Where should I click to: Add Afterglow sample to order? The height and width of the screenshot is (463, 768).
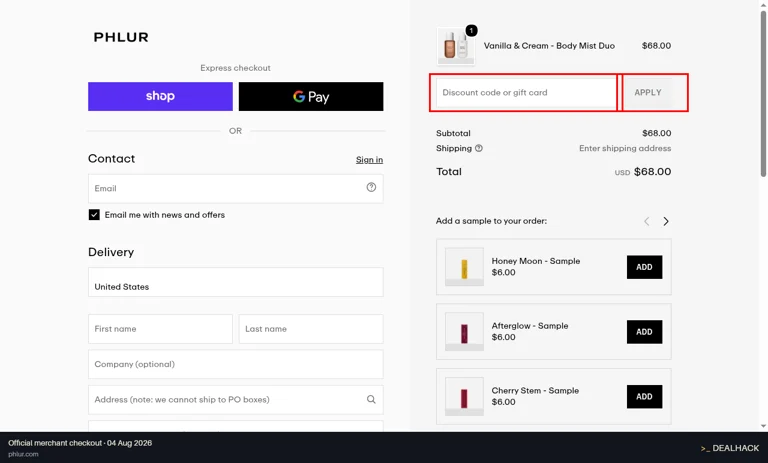645,332
